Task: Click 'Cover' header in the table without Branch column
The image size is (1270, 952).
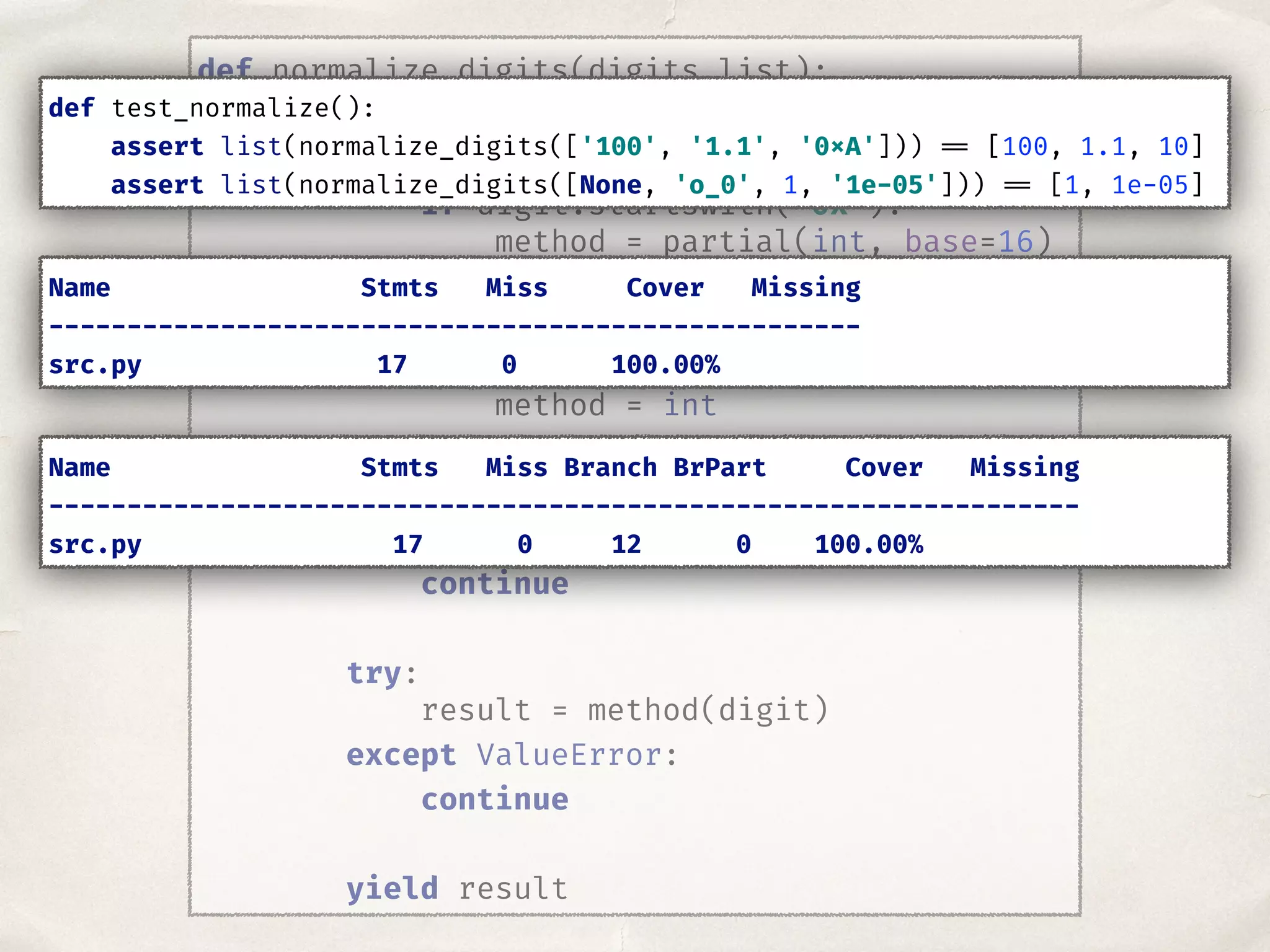Action: coord(665,288)
